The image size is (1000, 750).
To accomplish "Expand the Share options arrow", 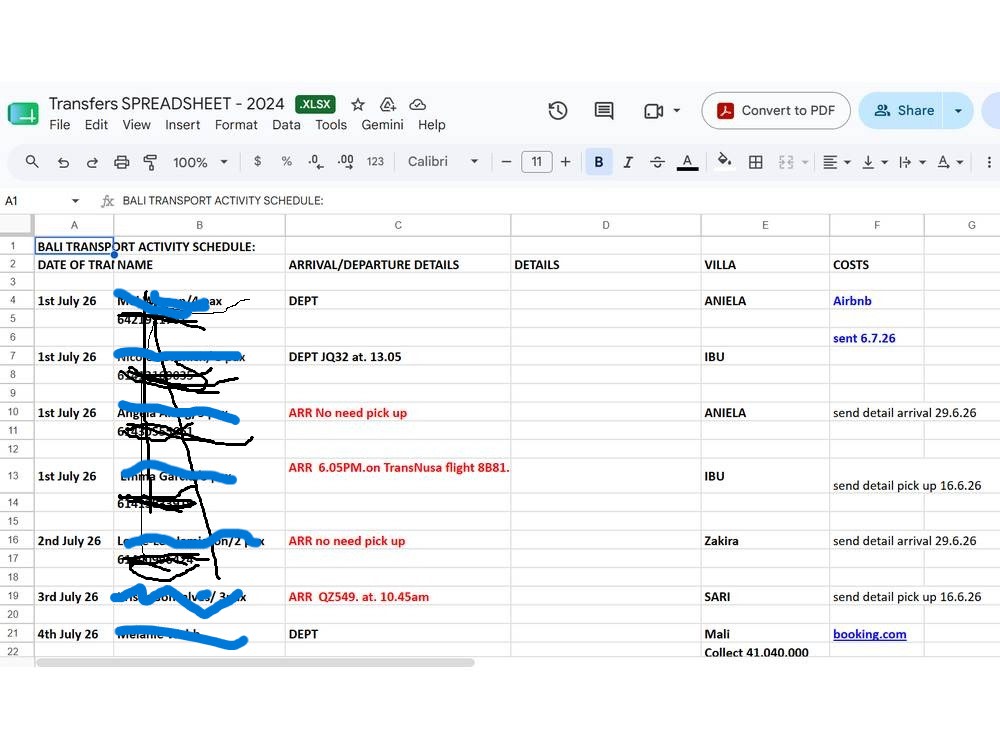I will pos(958,111).
